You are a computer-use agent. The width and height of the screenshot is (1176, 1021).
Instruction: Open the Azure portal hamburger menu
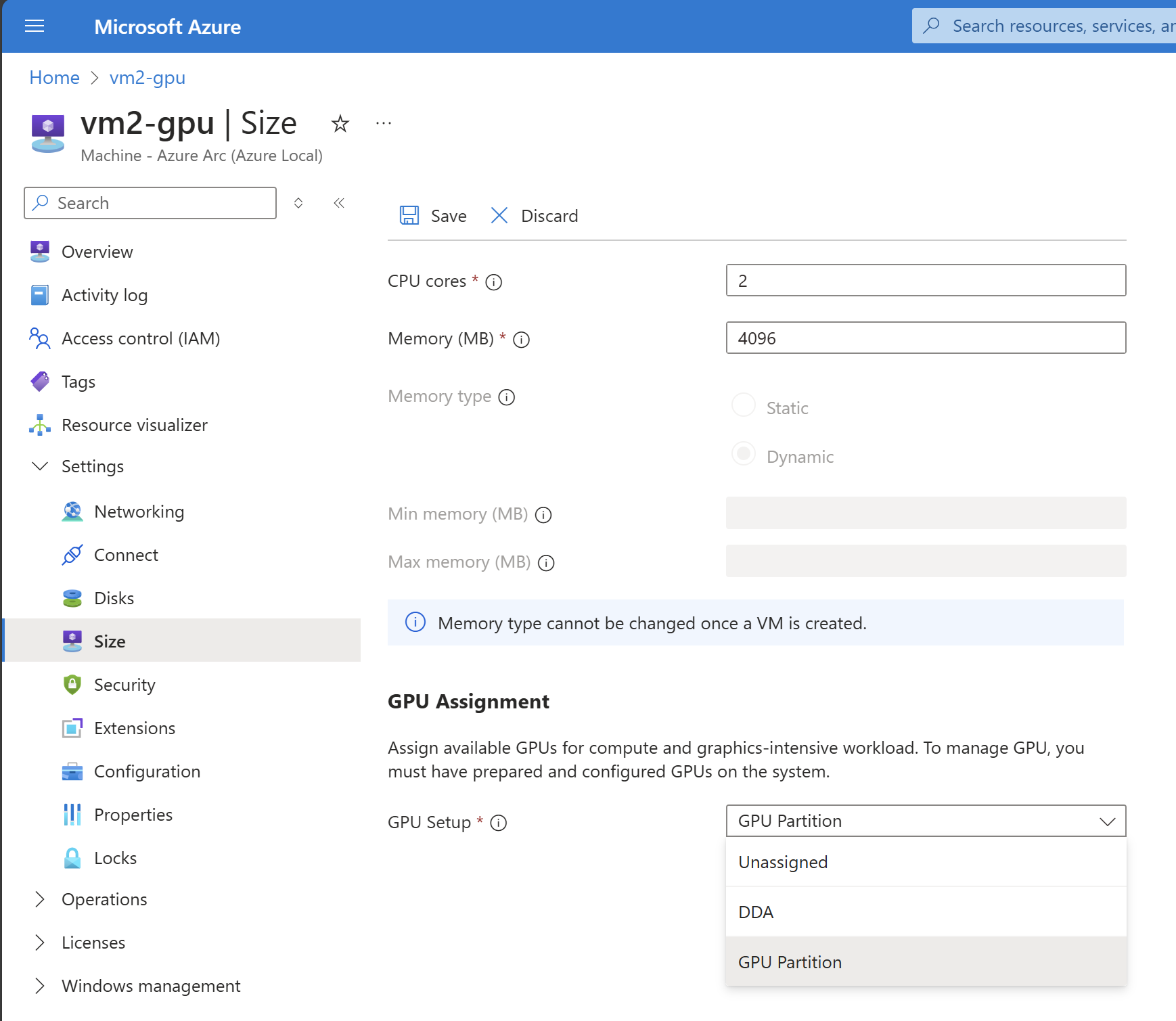tap(35, 26)
